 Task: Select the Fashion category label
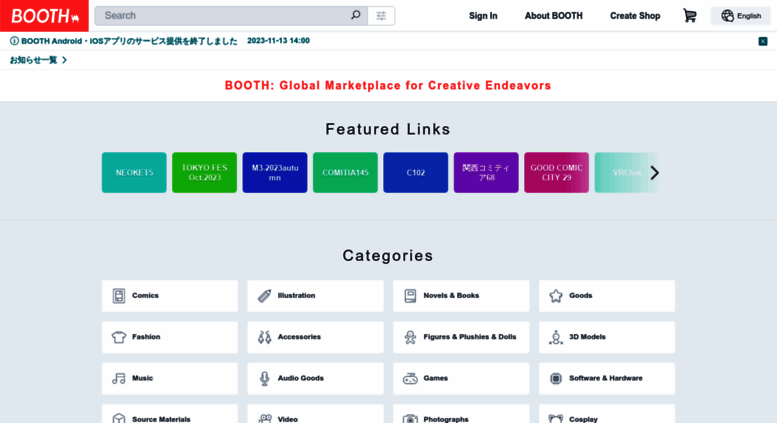tap(146, 337)
